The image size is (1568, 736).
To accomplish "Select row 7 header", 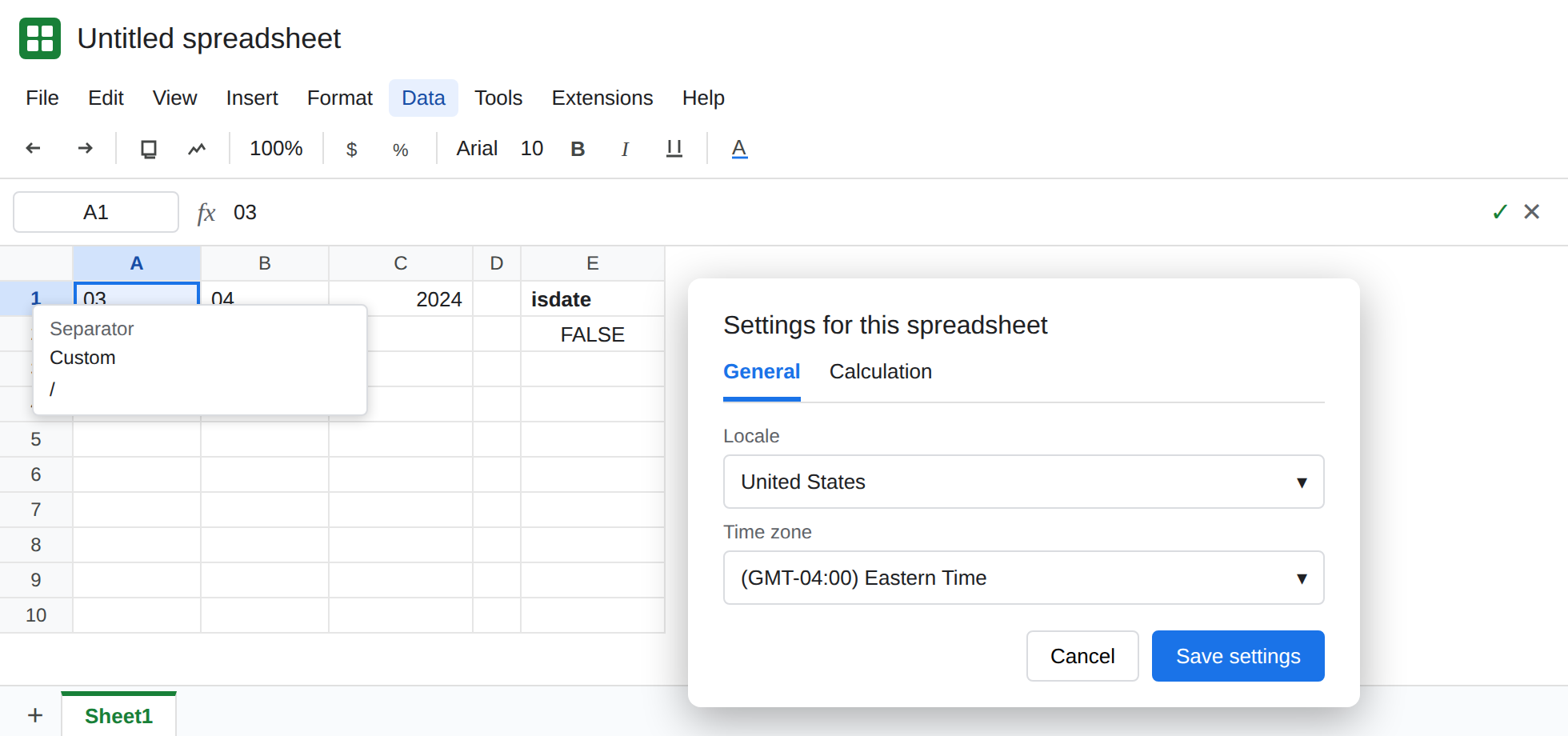I will click(x=36, y=510).
